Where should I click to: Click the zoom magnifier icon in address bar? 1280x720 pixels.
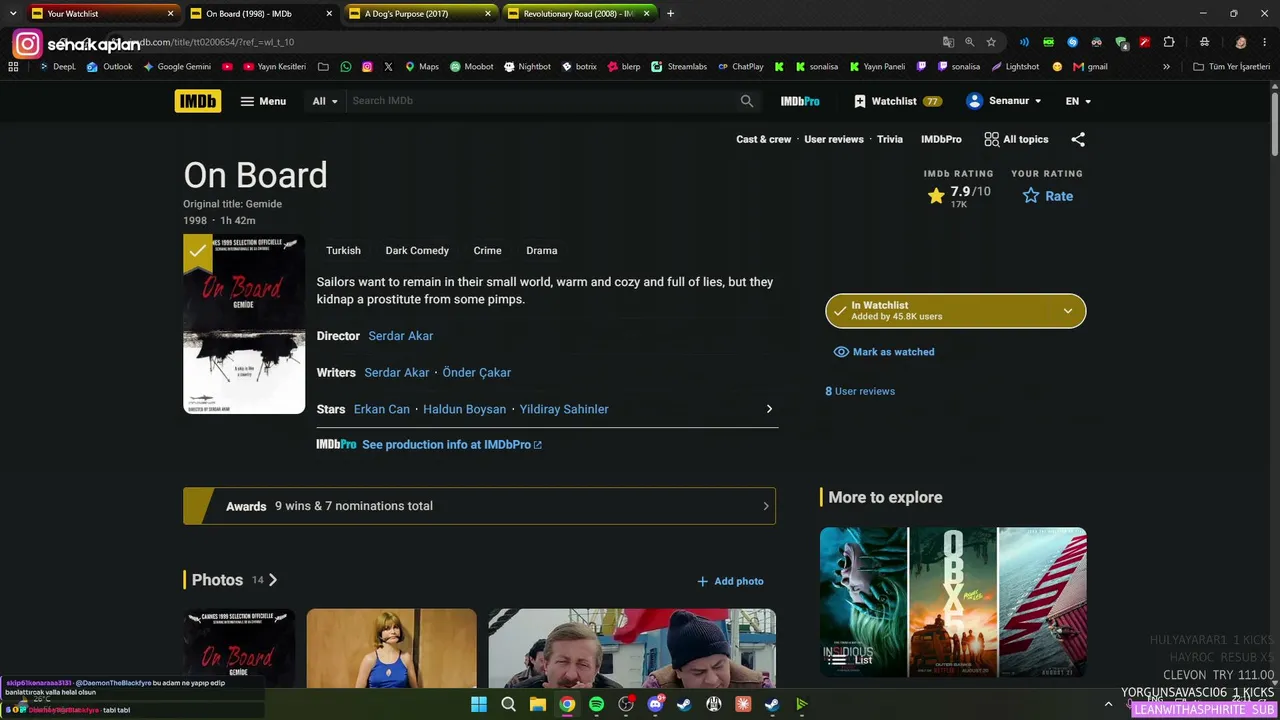point(969,42)
